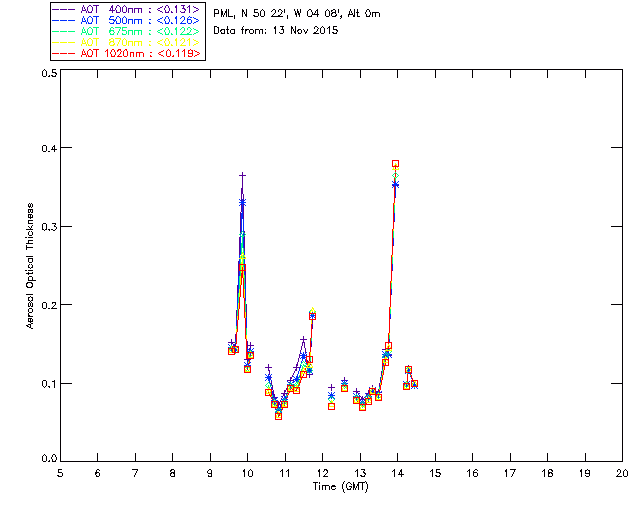Click the x-axis label 17
This screenshot has height=512, width=640.
pyautogui.click(x=510, y=473)
